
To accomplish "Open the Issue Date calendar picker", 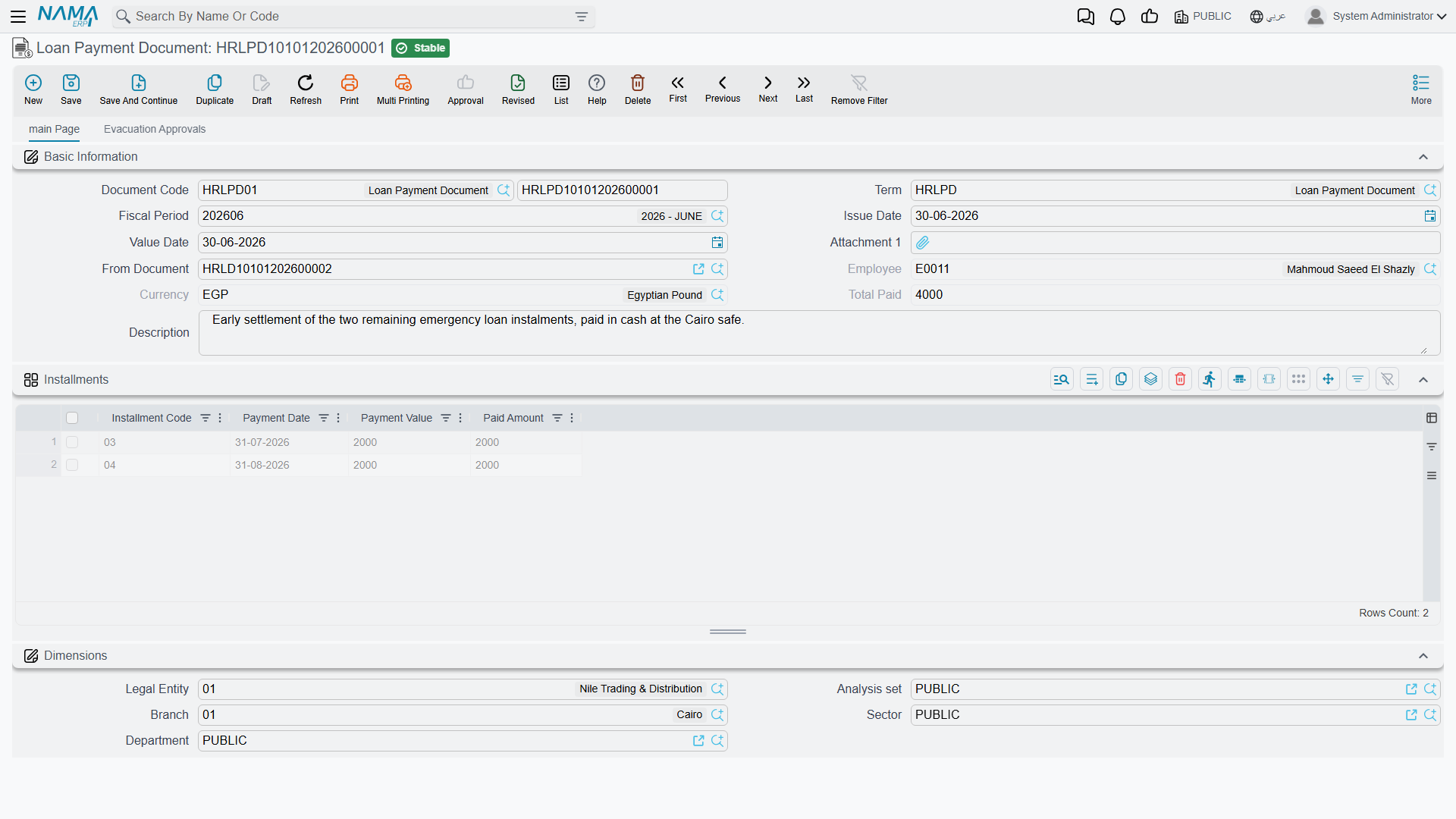I will coord(1430,216).
